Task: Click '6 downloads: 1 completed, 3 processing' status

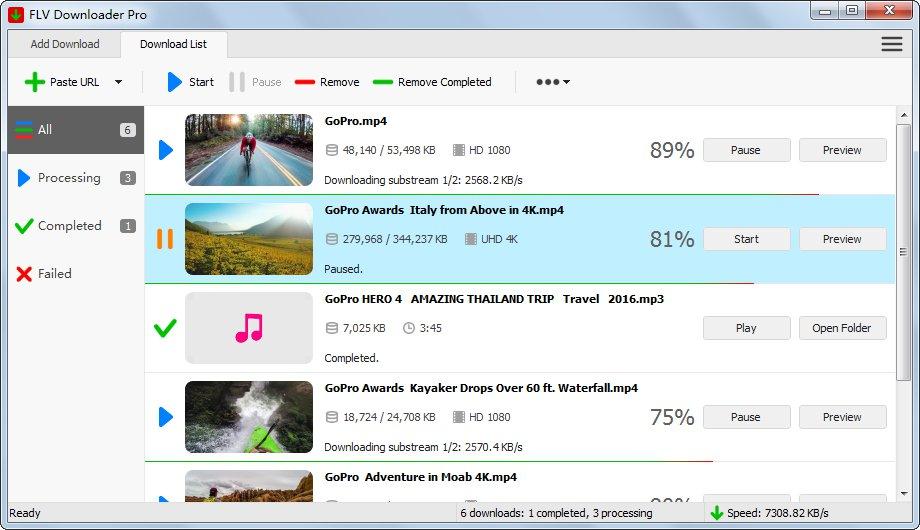Action: [556, 513]
